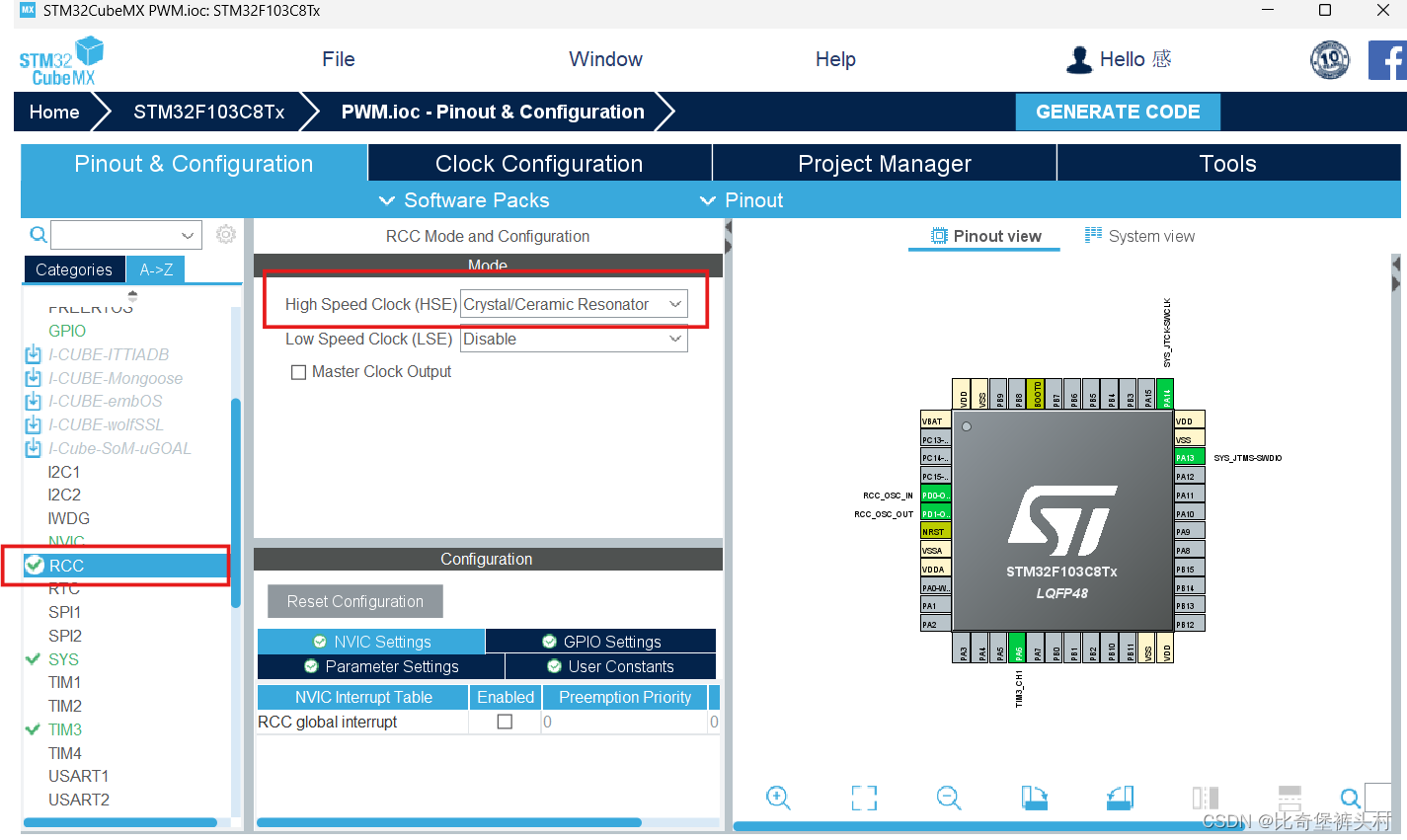Image resolution: width=1407 pixels, height=840 pixels.
Task: Click the Preemption Priority column header
Action: click(x=625, y=697)
